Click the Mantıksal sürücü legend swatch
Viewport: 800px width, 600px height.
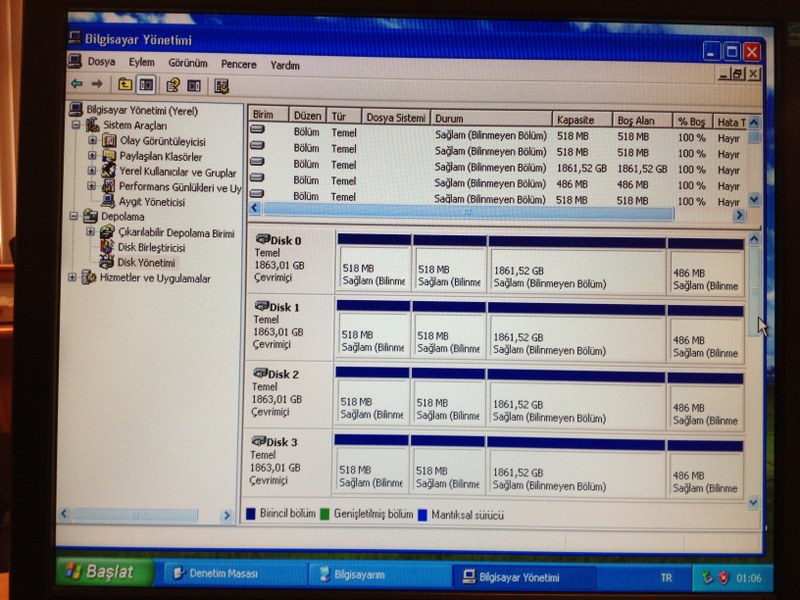(x=422, y=515)
